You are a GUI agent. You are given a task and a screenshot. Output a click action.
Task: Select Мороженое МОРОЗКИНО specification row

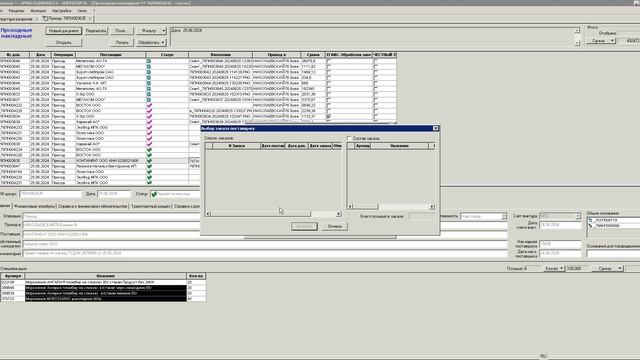[103, 299]
